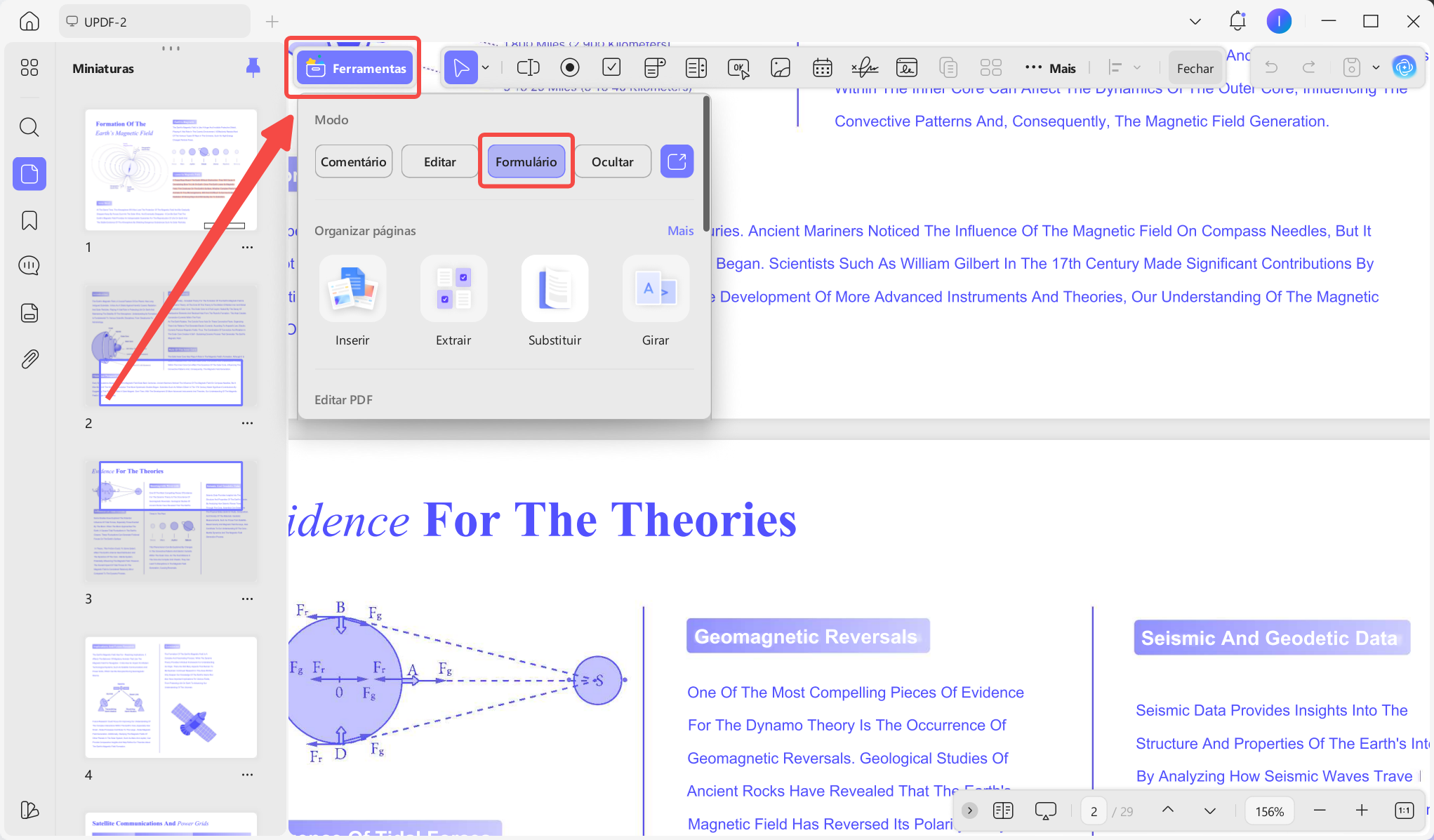Open the options menu for page 4 thumbnail
The image size is (1434, 840).
coord(248,775)
